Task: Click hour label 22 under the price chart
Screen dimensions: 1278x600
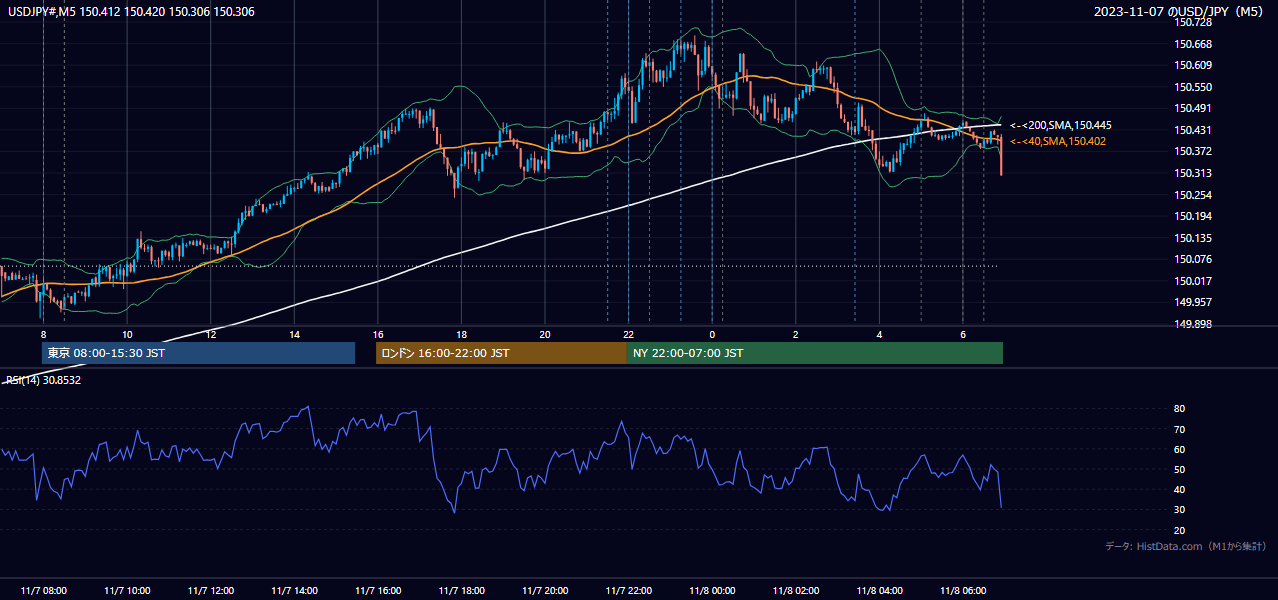Action: [x=628, y=334]
